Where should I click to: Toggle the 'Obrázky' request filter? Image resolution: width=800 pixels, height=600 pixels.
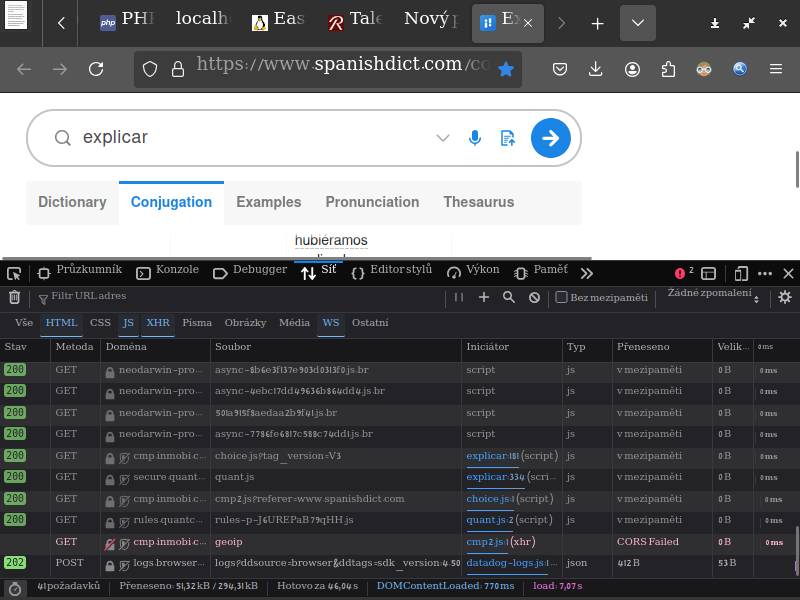click(245, 323)
